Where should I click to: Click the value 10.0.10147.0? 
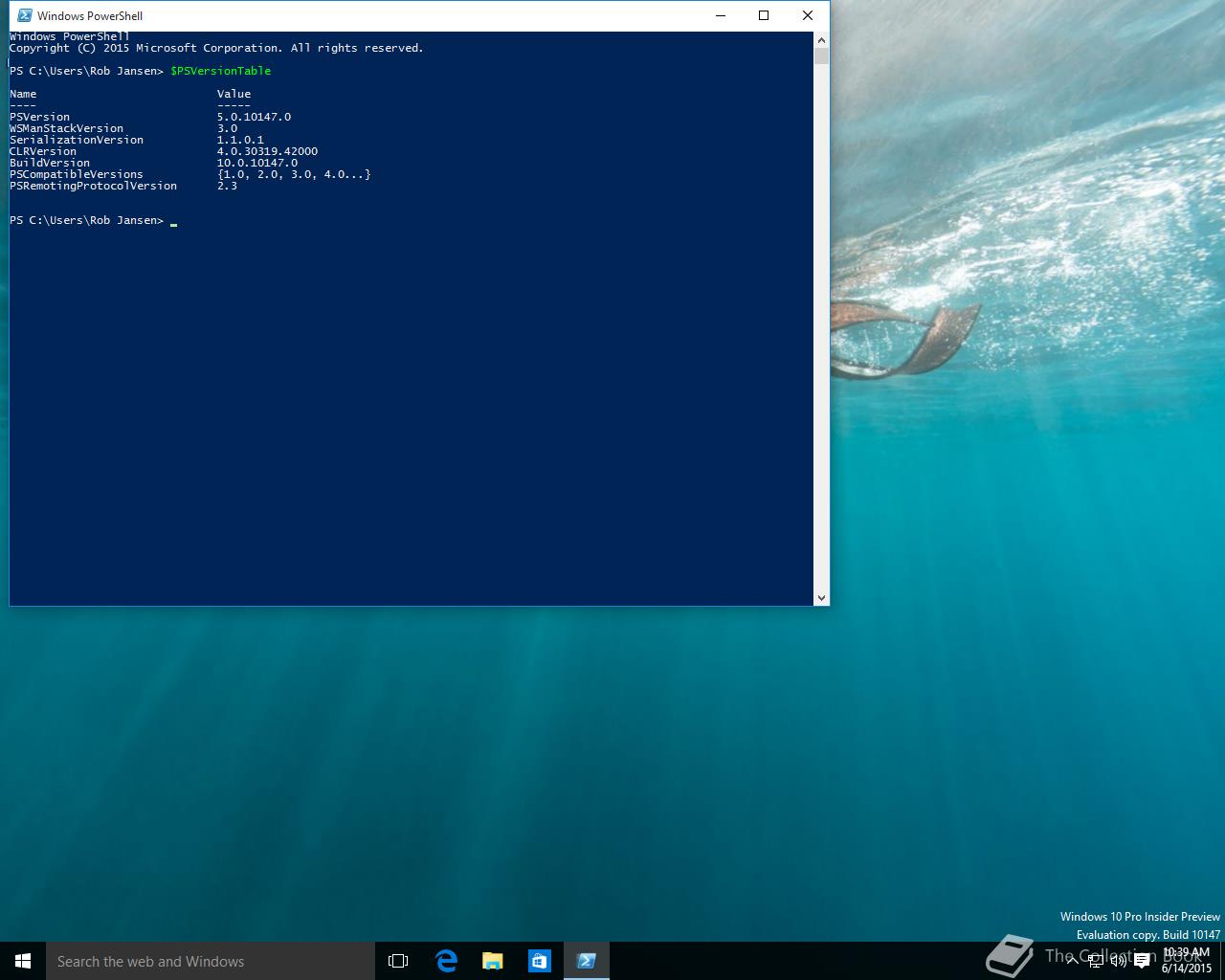pos(257,163)
